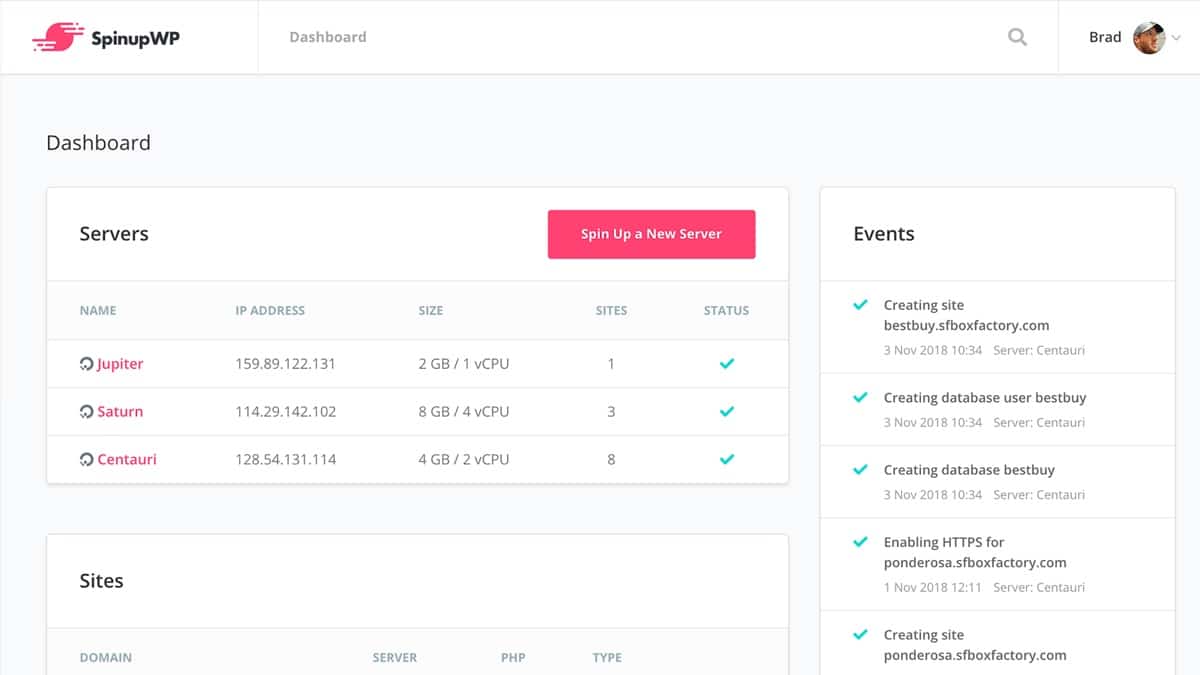This screenshot has height=675, width=1200.
Task: Click the DOMAIN column header in Sites
Action: coord(106,658)
